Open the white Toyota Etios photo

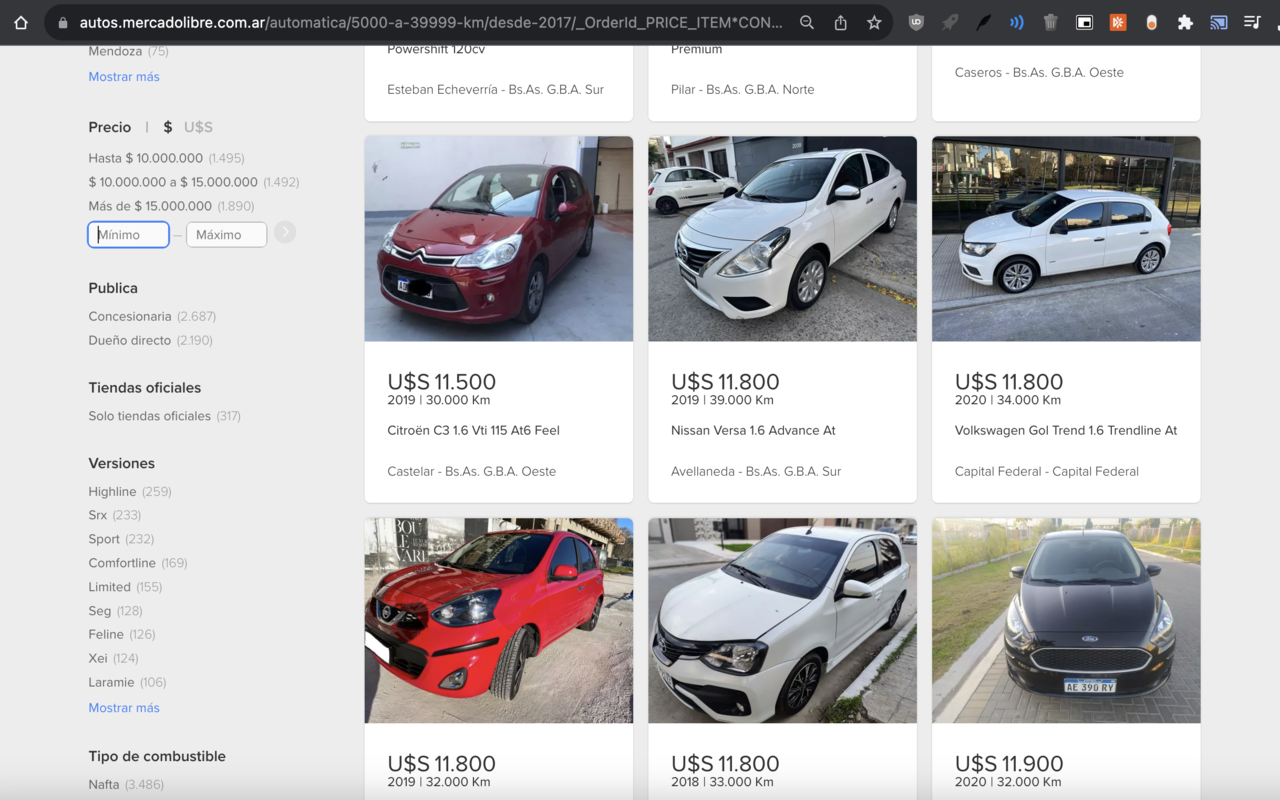pos(782,621)
